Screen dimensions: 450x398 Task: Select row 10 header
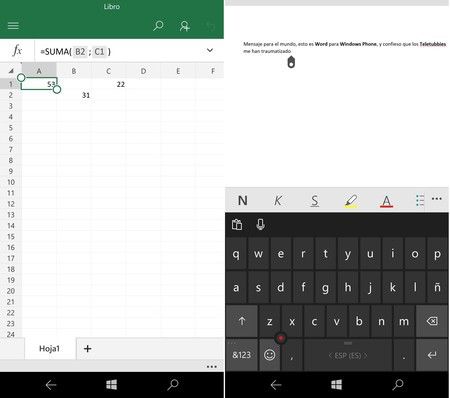(x=11, y=182)
